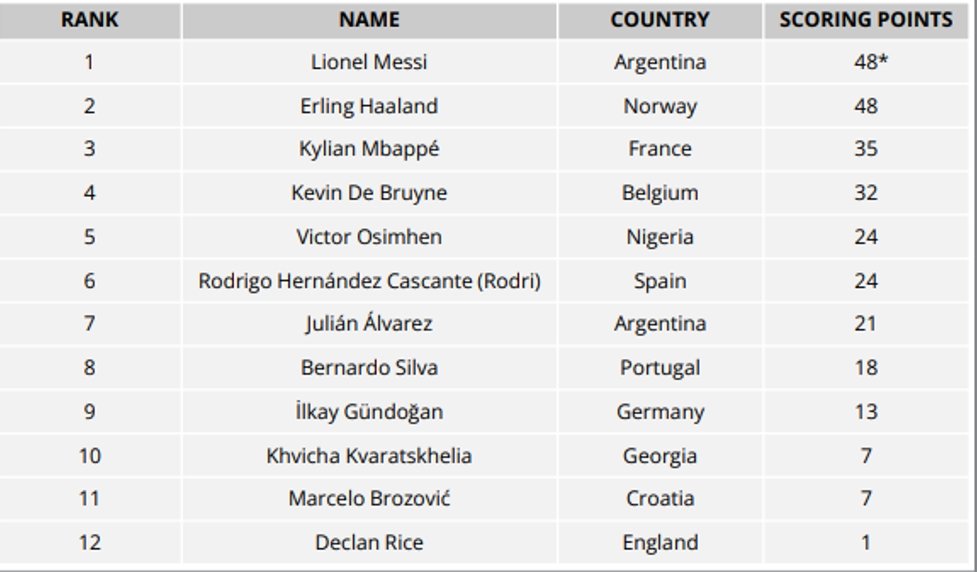Click the SCORING POINTS column header
Image resolution: width=977 pixels, height=572 pixels.
[866, 20]
